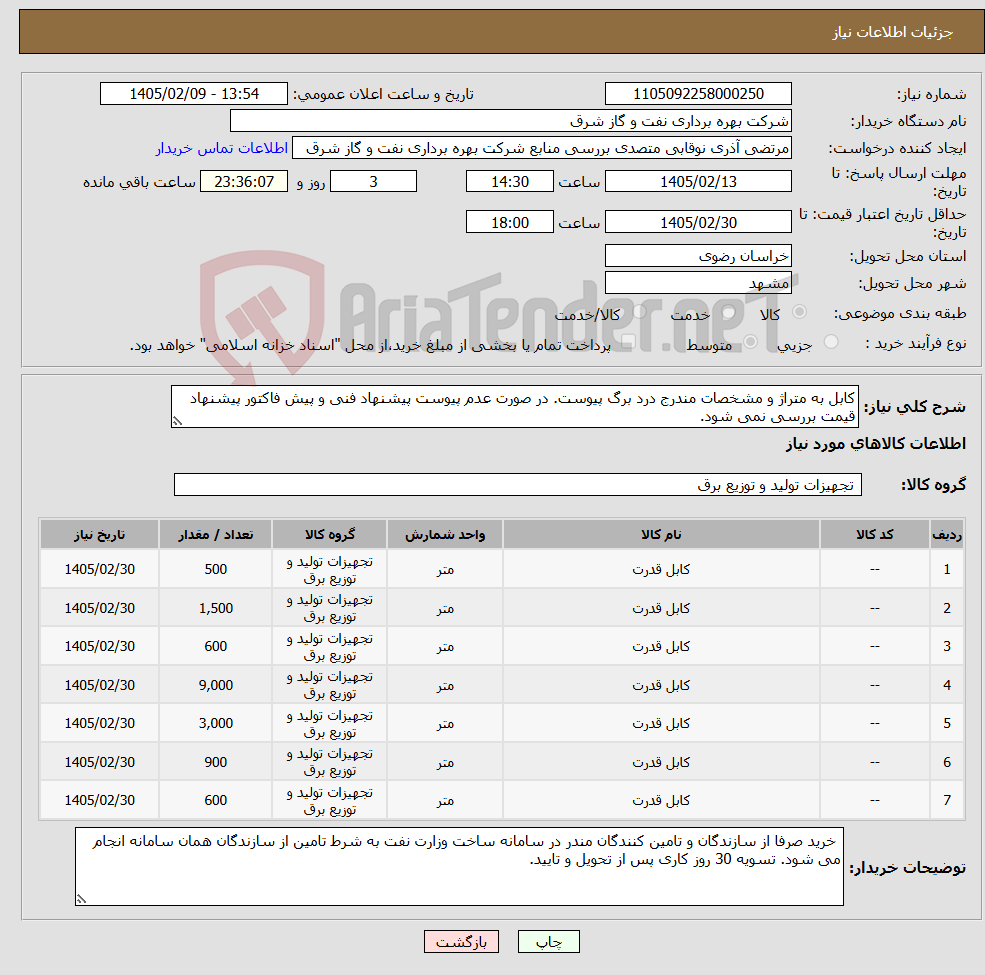Click the deadline time field 14:30

(509, 182)
